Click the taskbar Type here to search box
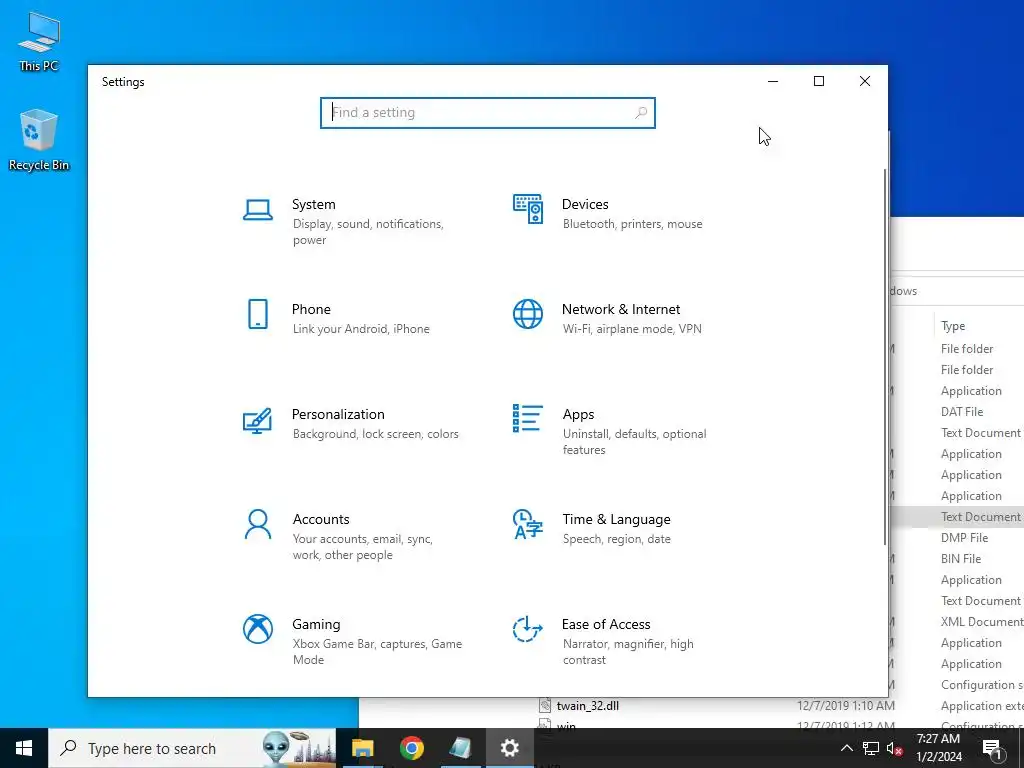Screen dimensions: 1024x768 pos(192,748)
